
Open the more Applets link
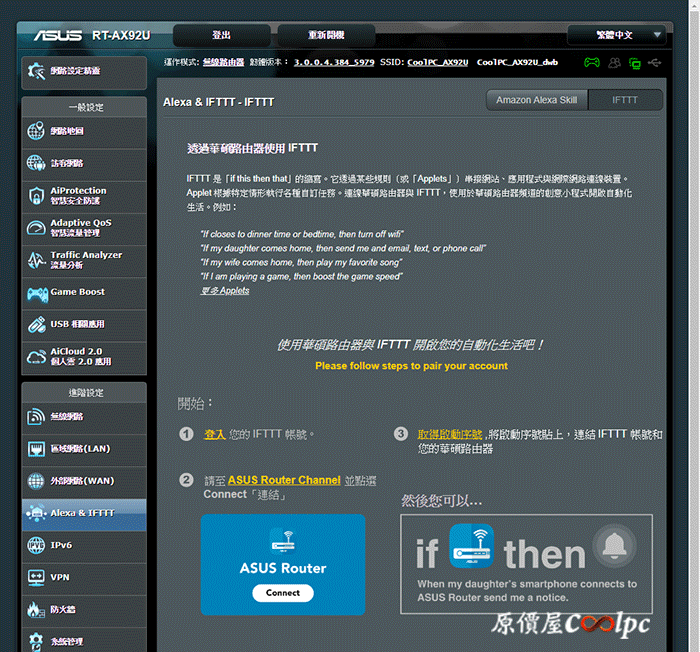pos(225,291)
